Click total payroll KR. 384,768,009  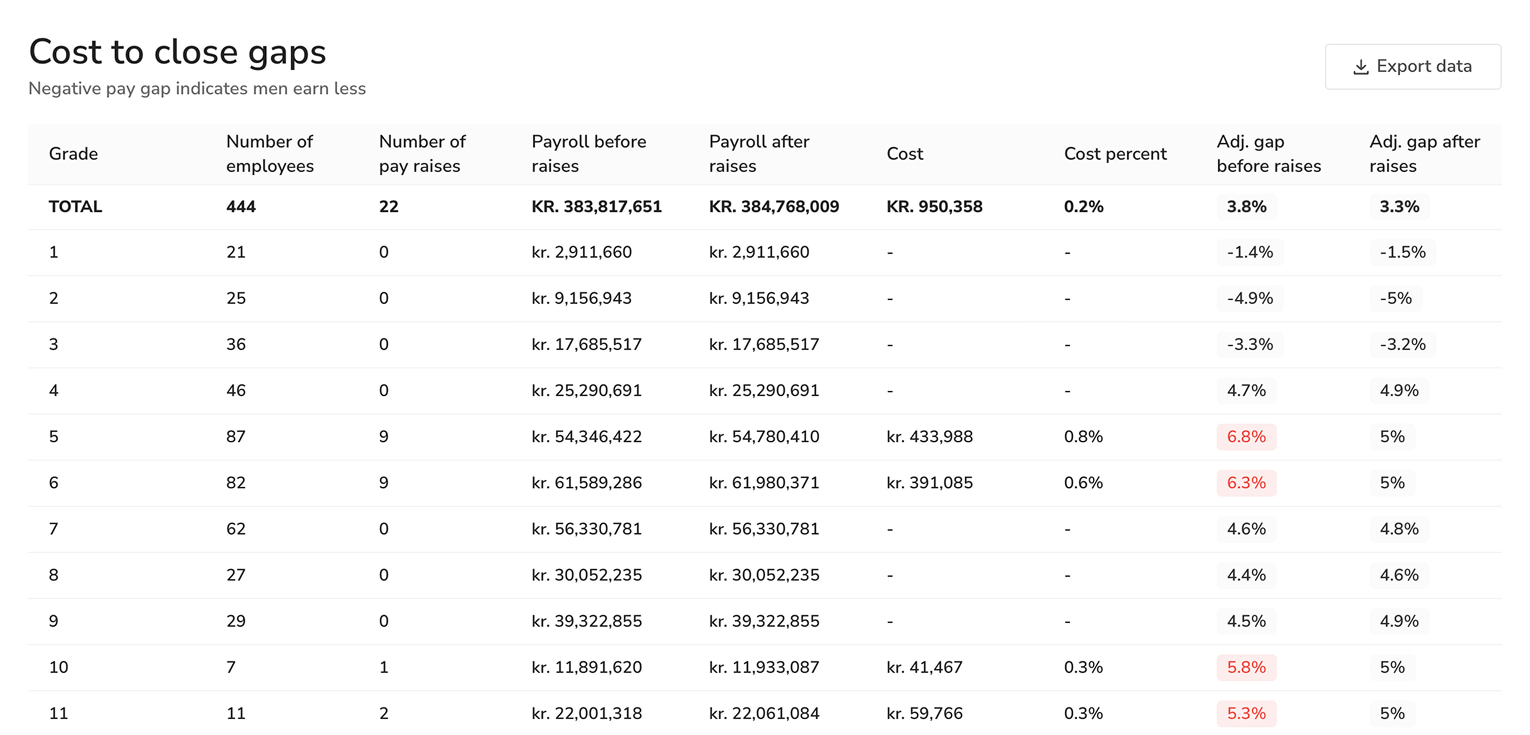pos(774,207)
